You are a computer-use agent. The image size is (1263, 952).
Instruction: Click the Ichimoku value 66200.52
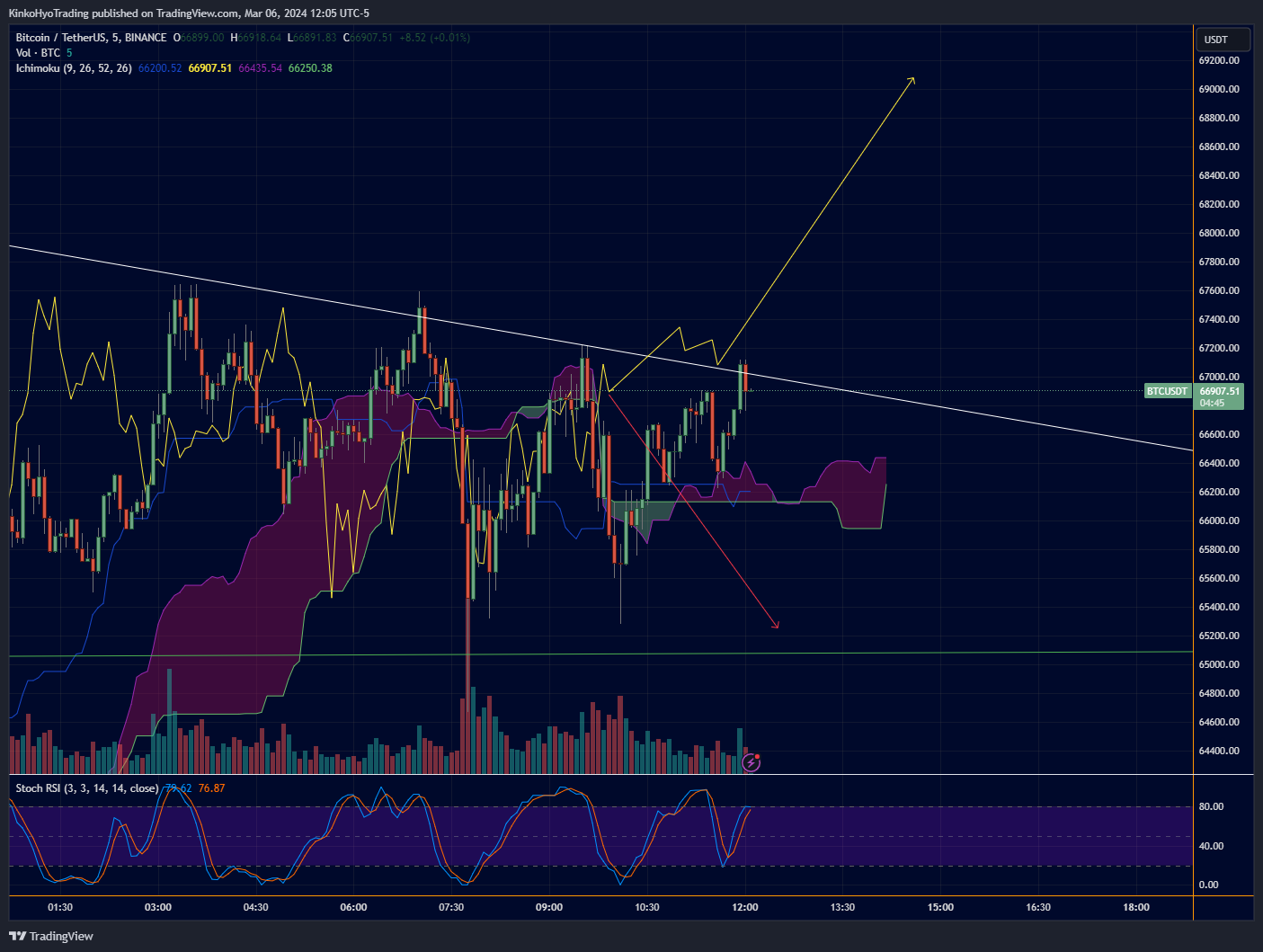pyautogui.click(x=160, y=68)
